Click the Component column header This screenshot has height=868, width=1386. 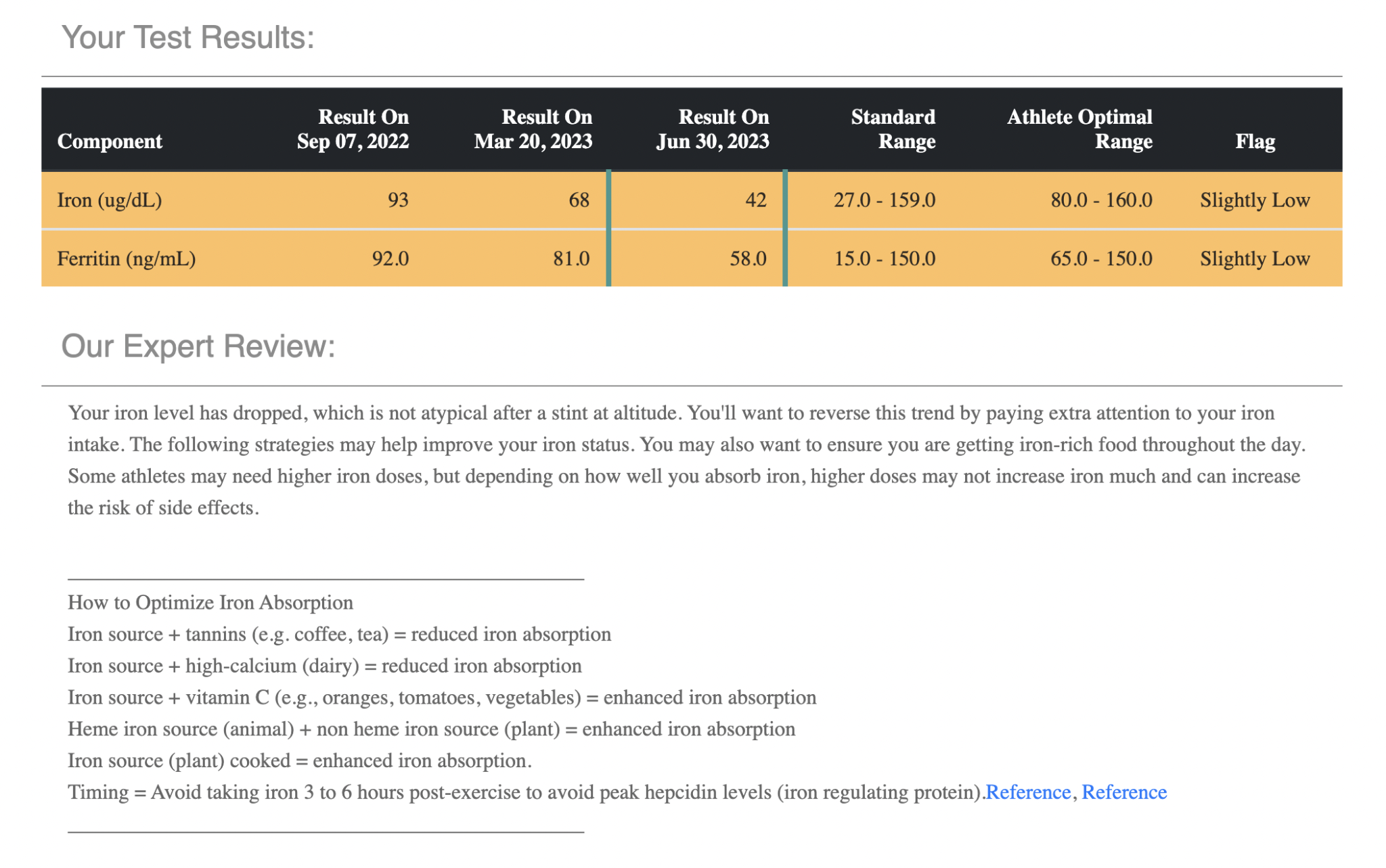click(110, 141)
